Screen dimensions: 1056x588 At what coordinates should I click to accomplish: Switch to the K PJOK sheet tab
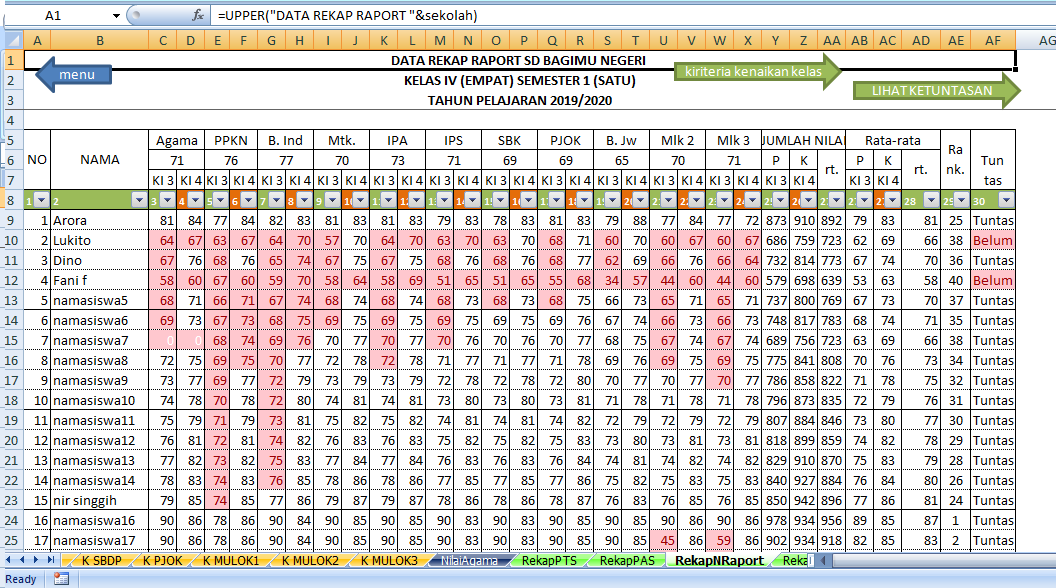tap(162, 560)
